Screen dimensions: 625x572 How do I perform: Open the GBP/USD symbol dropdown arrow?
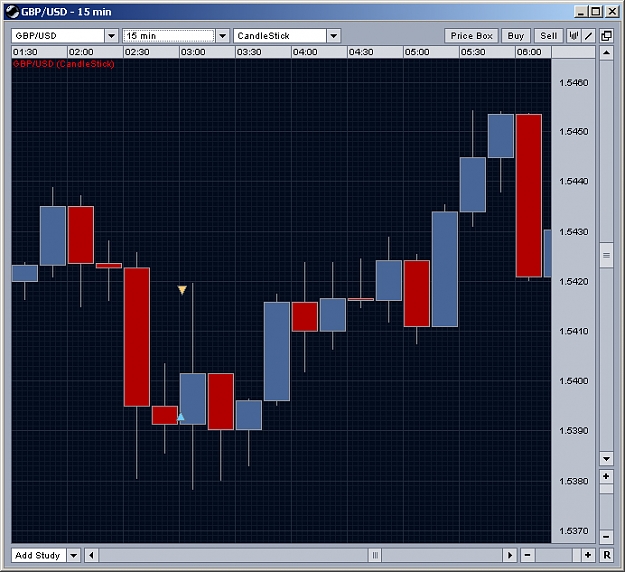[x=112, y=36]
